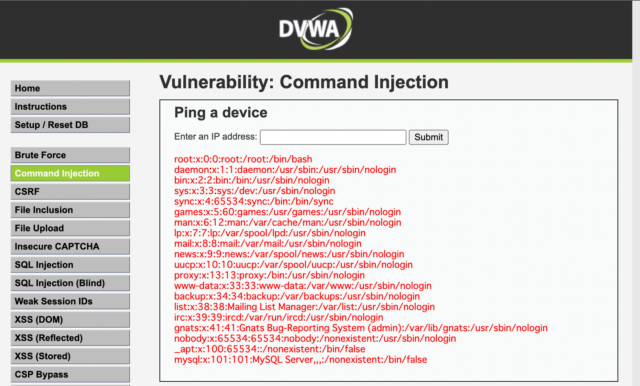Go to the SQL Injection page
Viewport: 640px width, 386px height.
[70, 265]
